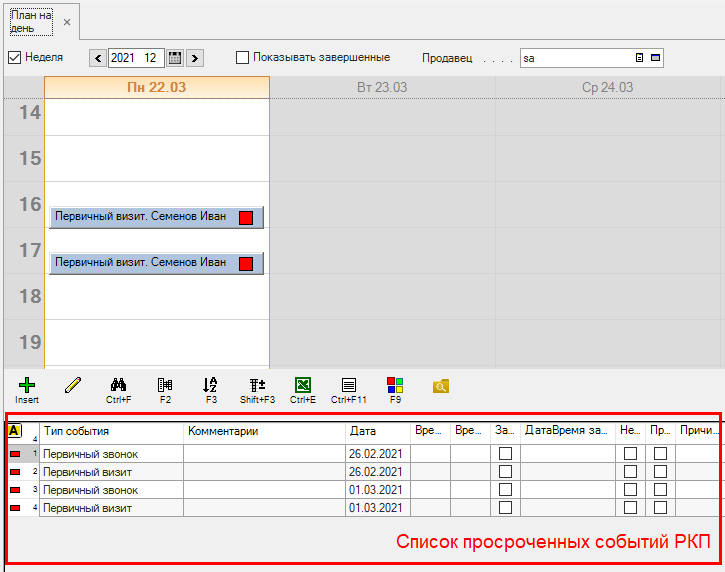Export to Excel with the Ctrl+E icon
The height and width of the screenshot is (572, 725).
[302, 385]
